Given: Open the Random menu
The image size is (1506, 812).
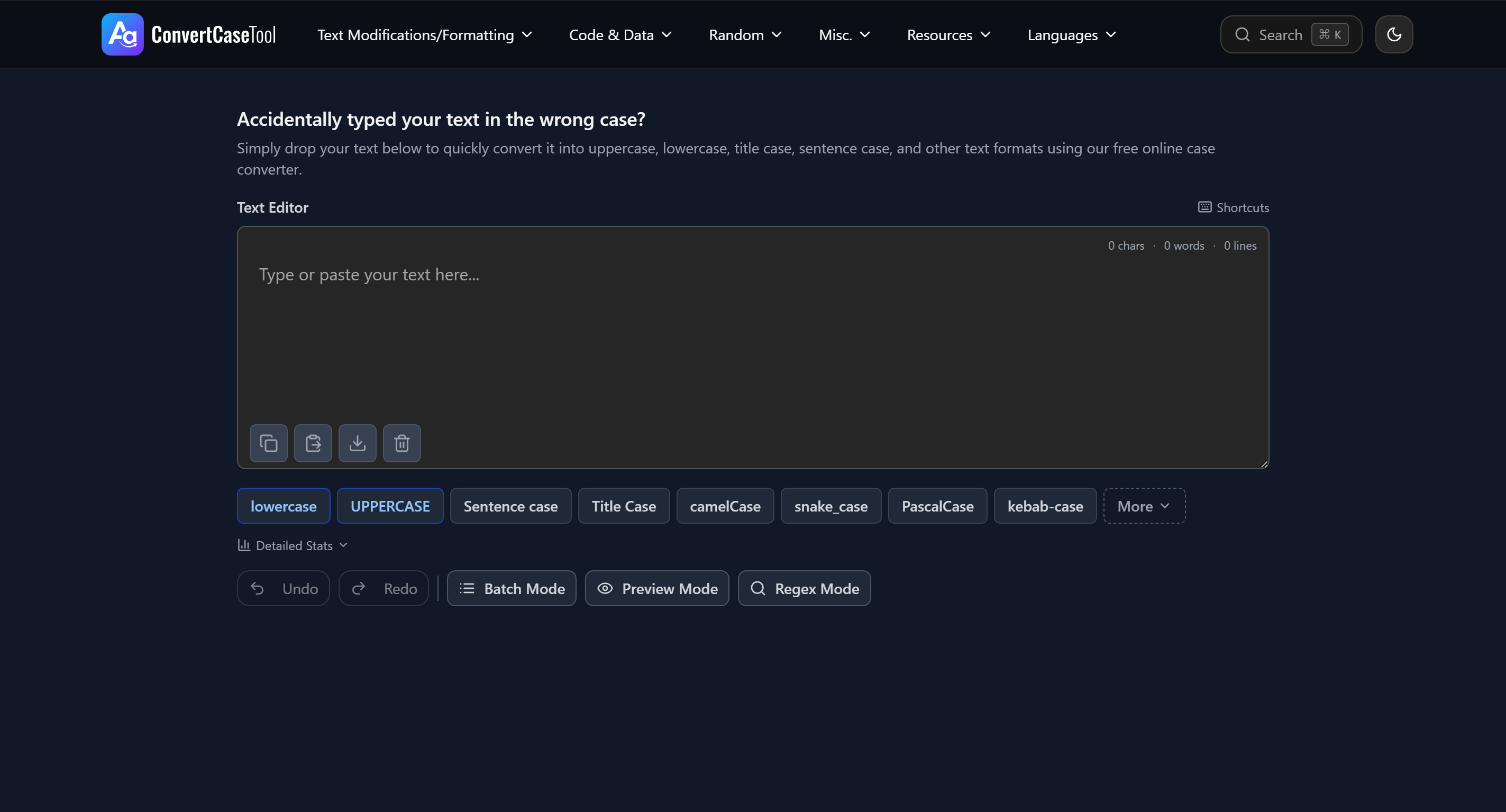Looking at the screenshot, I should point(744,34).
